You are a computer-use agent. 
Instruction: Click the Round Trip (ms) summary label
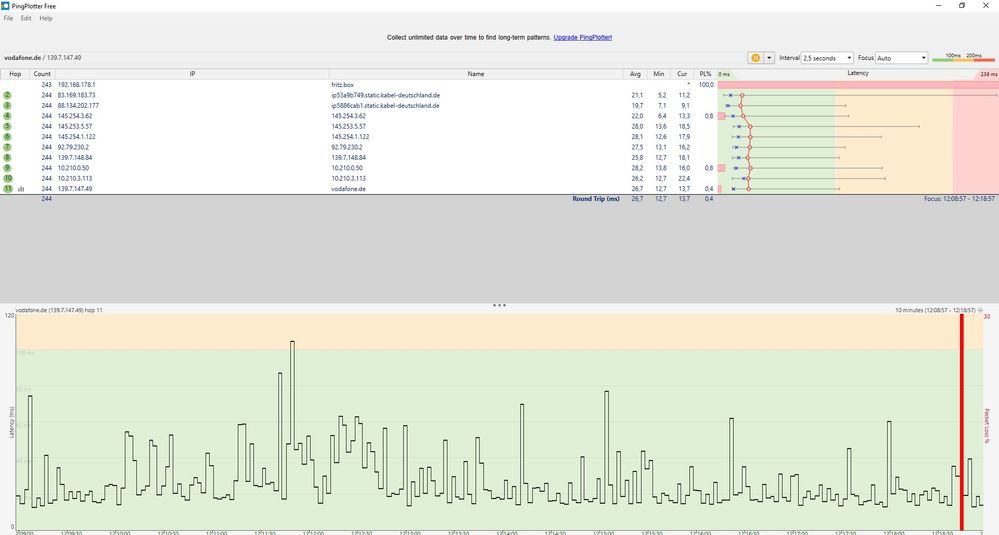(596, 199)
